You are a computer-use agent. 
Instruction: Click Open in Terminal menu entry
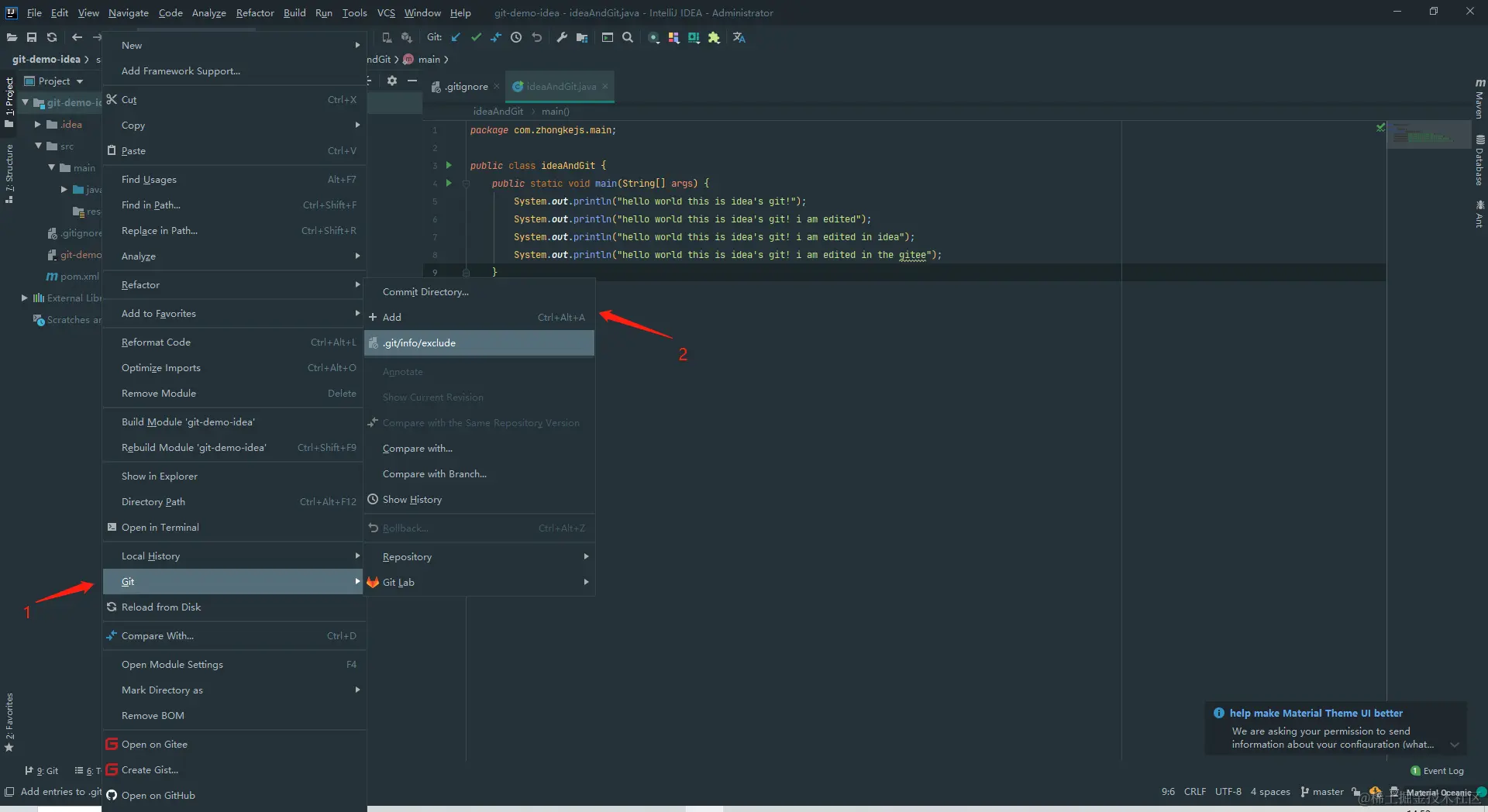(x=233, y=527)
